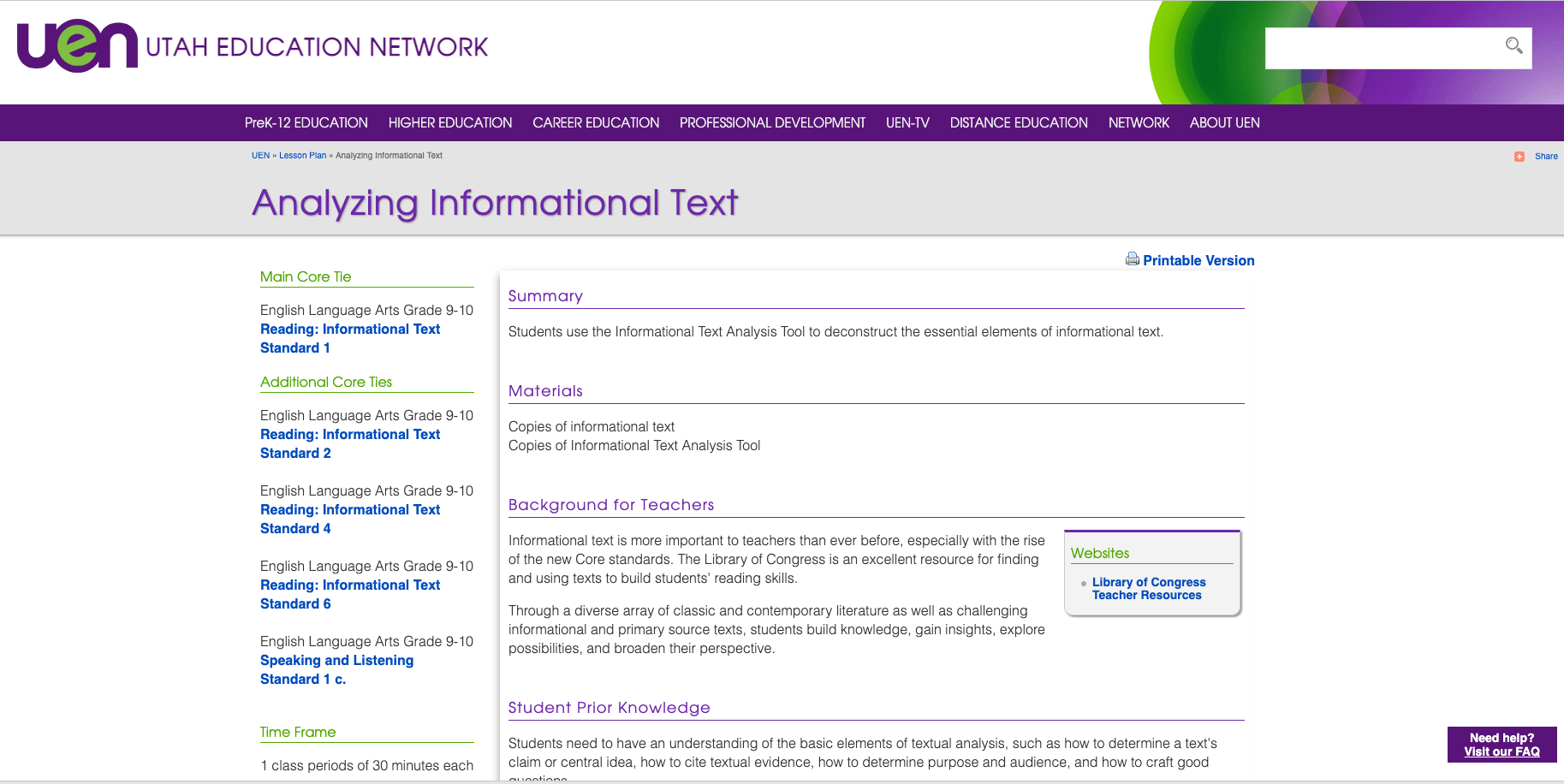Follow the Lesson Plan breadcrumb link
Image resolution: width=1564 pixels, height=784 pixels.
pos(302,155)
